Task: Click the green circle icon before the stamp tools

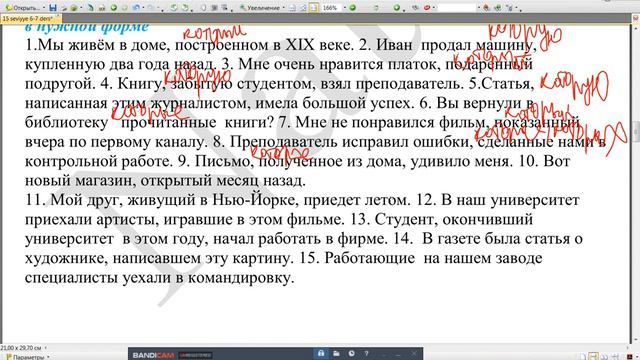Action: point(396,8)
